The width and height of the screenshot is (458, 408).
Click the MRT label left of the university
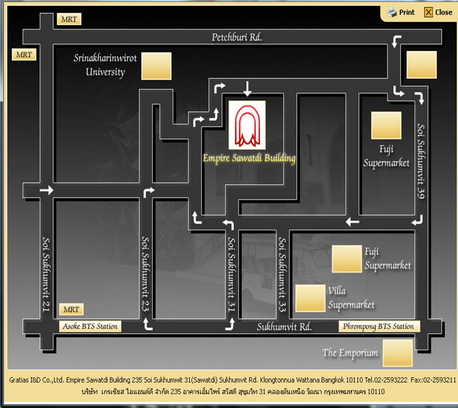tap(24, 55)
